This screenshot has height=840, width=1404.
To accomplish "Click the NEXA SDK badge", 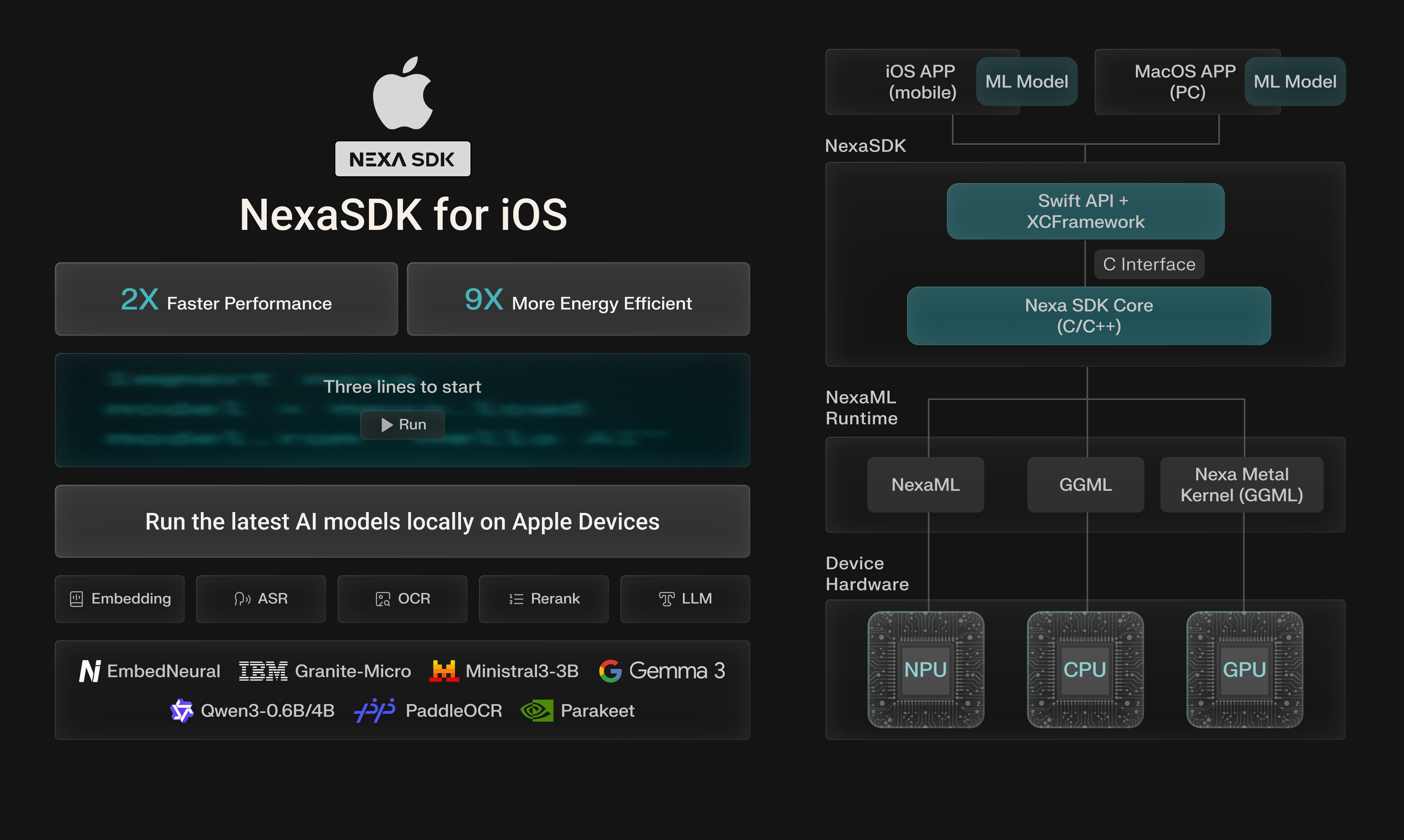I will coord(402,159).
